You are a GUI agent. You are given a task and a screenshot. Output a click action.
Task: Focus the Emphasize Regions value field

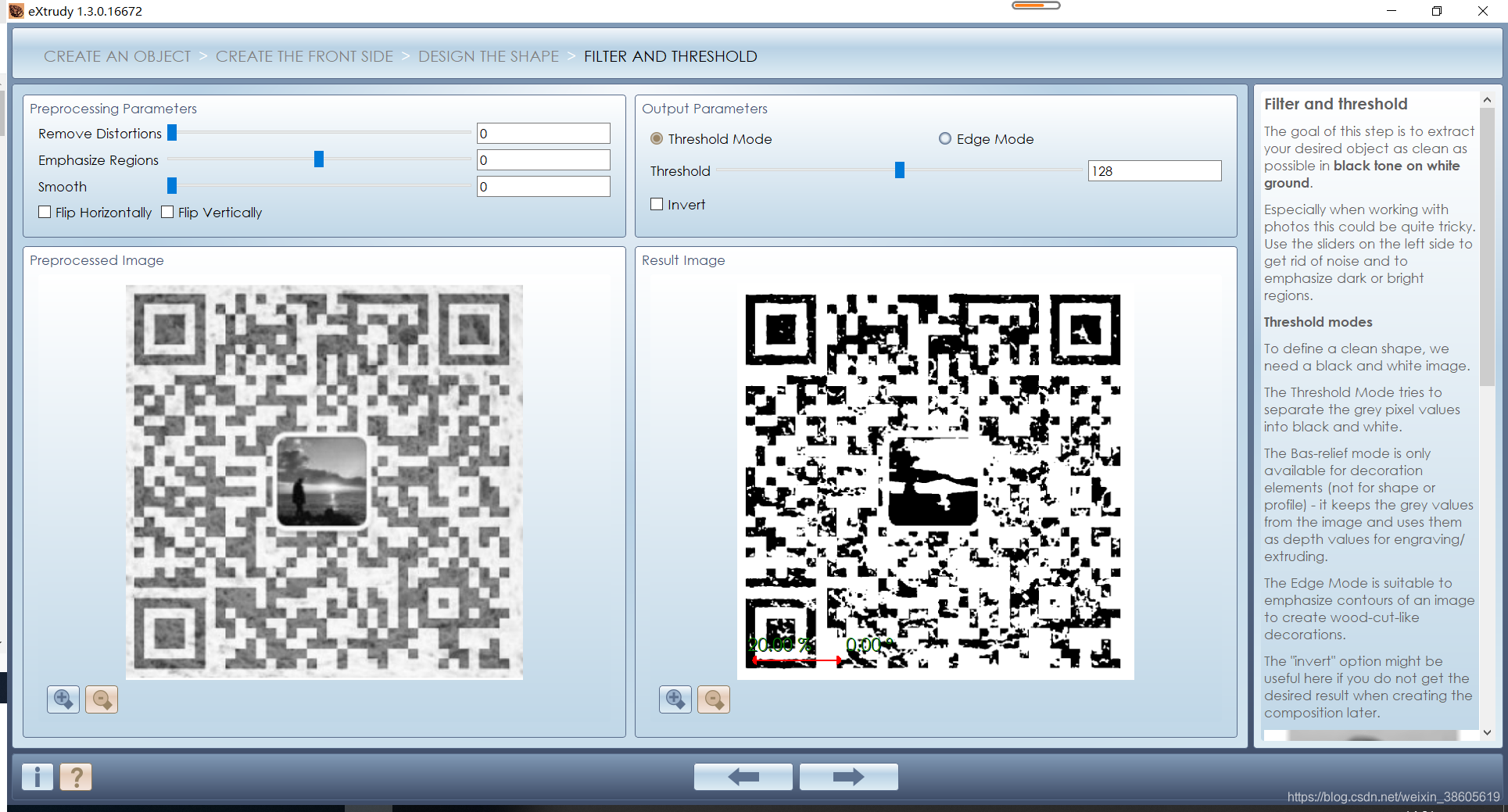[543, 160]
